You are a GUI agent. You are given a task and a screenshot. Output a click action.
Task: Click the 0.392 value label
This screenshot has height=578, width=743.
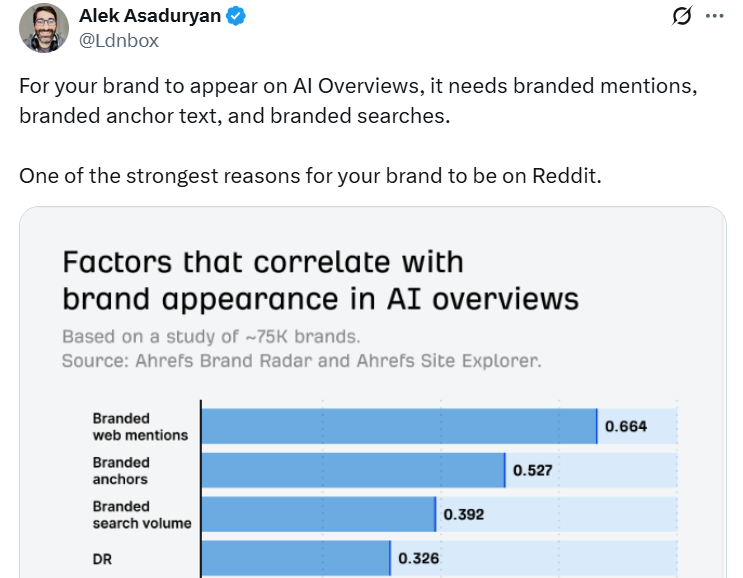[x=464, y=514]
